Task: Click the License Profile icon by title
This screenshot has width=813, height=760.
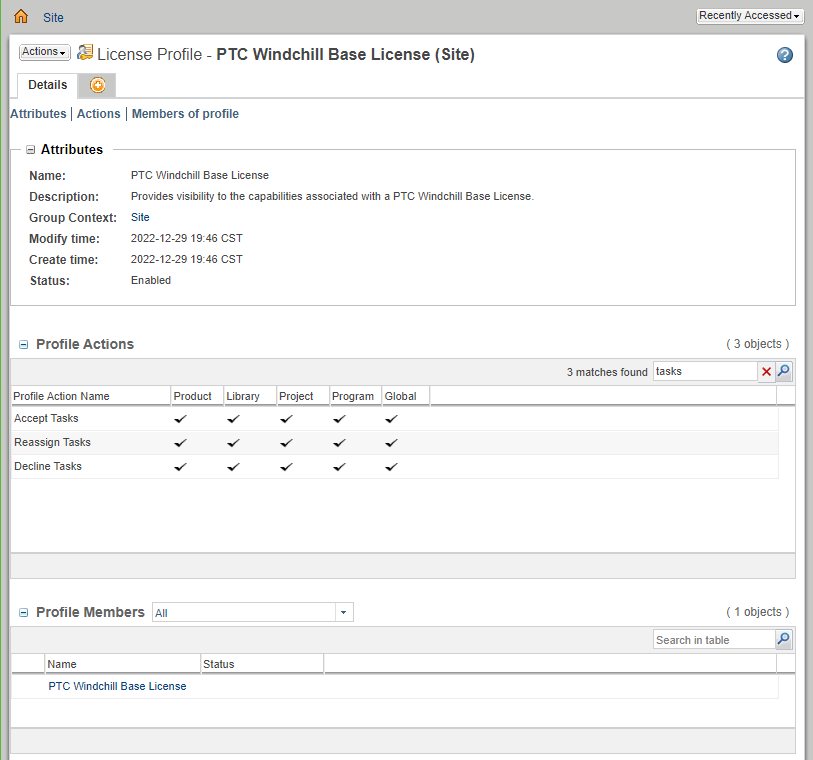Action: pyautogui.click(x=85, y=53)
